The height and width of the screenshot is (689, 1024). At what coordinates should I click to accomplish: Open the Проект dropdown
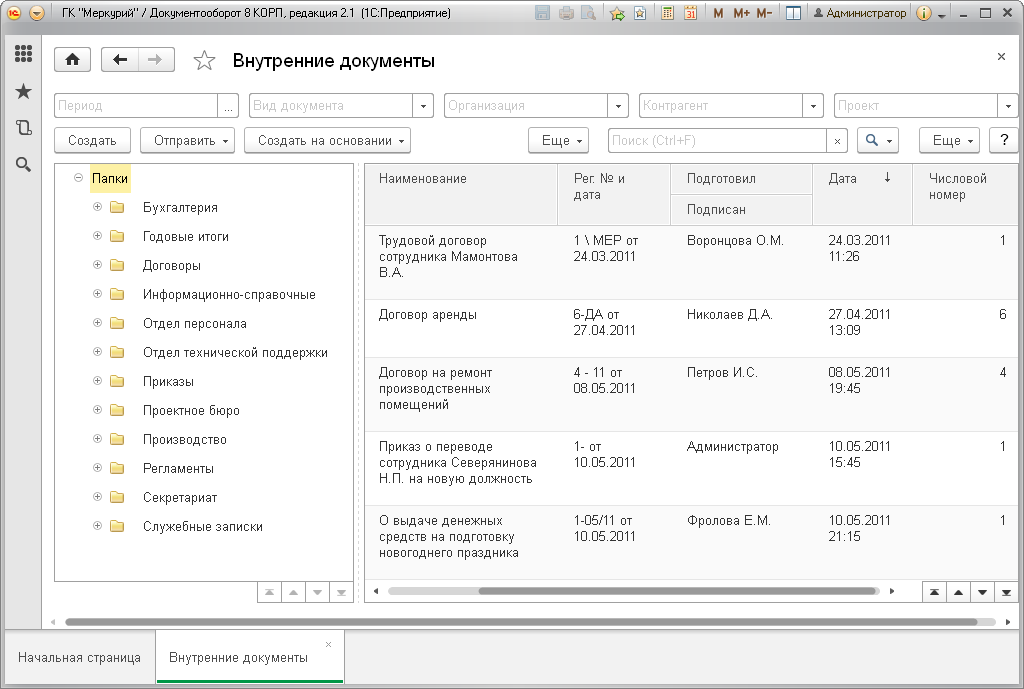pyautogui.click(x=1008, y=106)
